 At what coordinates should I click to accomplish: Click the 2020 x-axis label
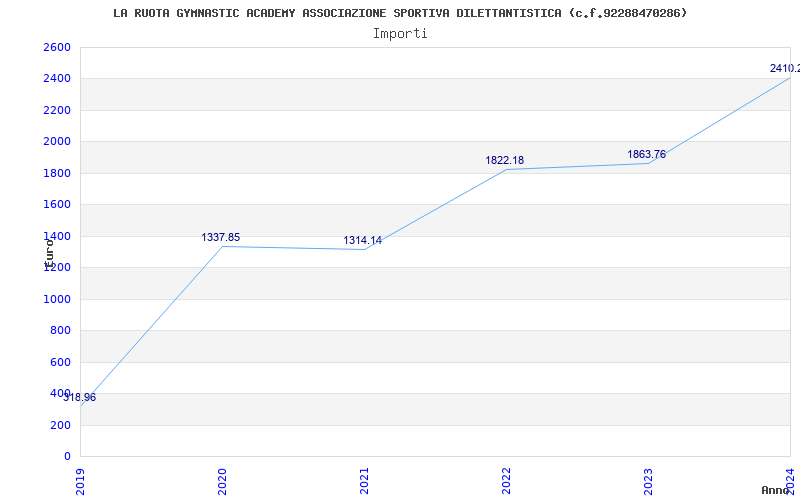[222, 481]
